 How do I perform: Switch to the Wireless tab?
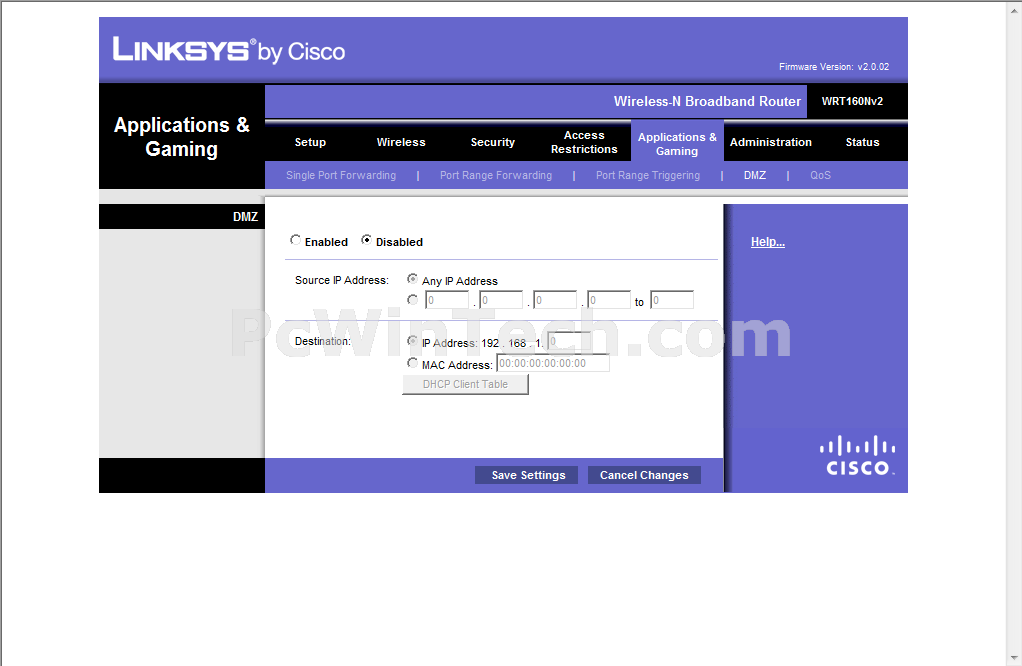point(401,142)
